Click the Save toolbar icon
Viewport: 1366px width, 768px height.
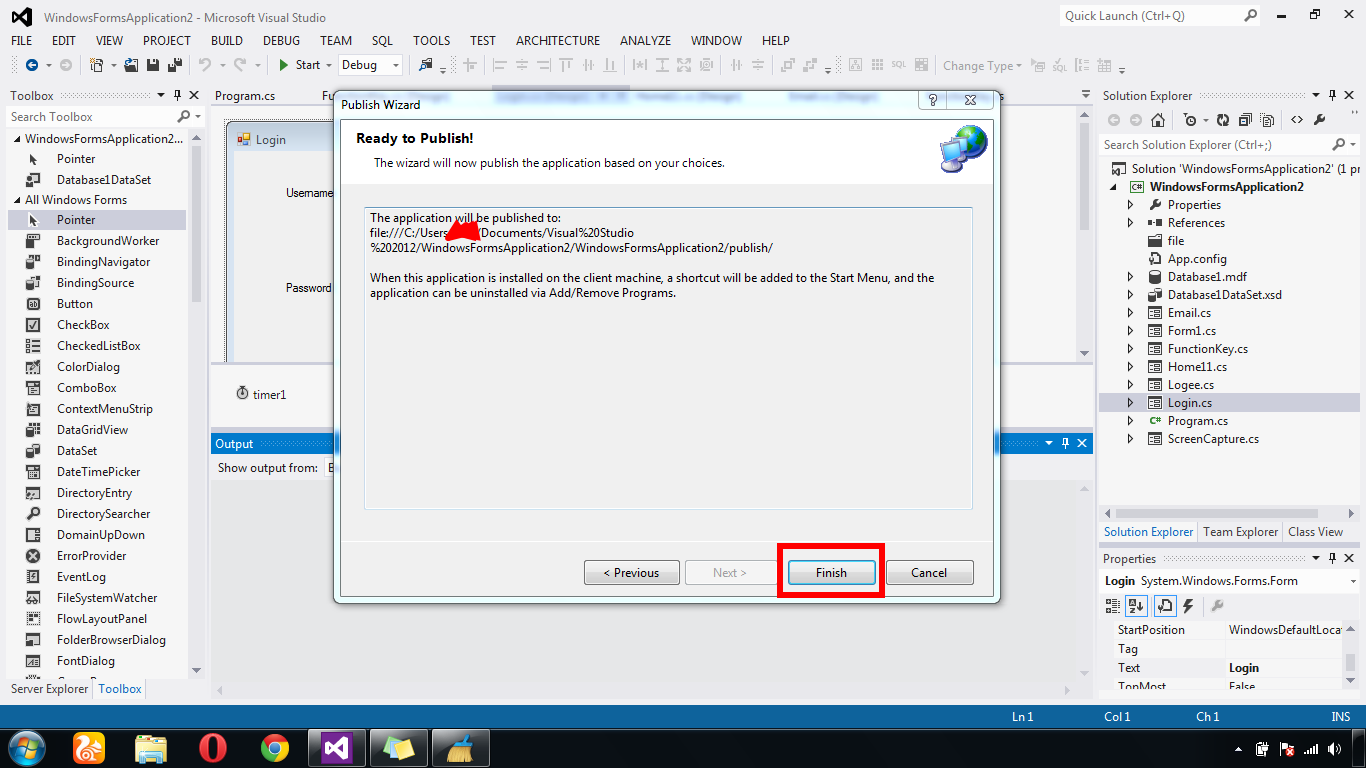(153, 65)
